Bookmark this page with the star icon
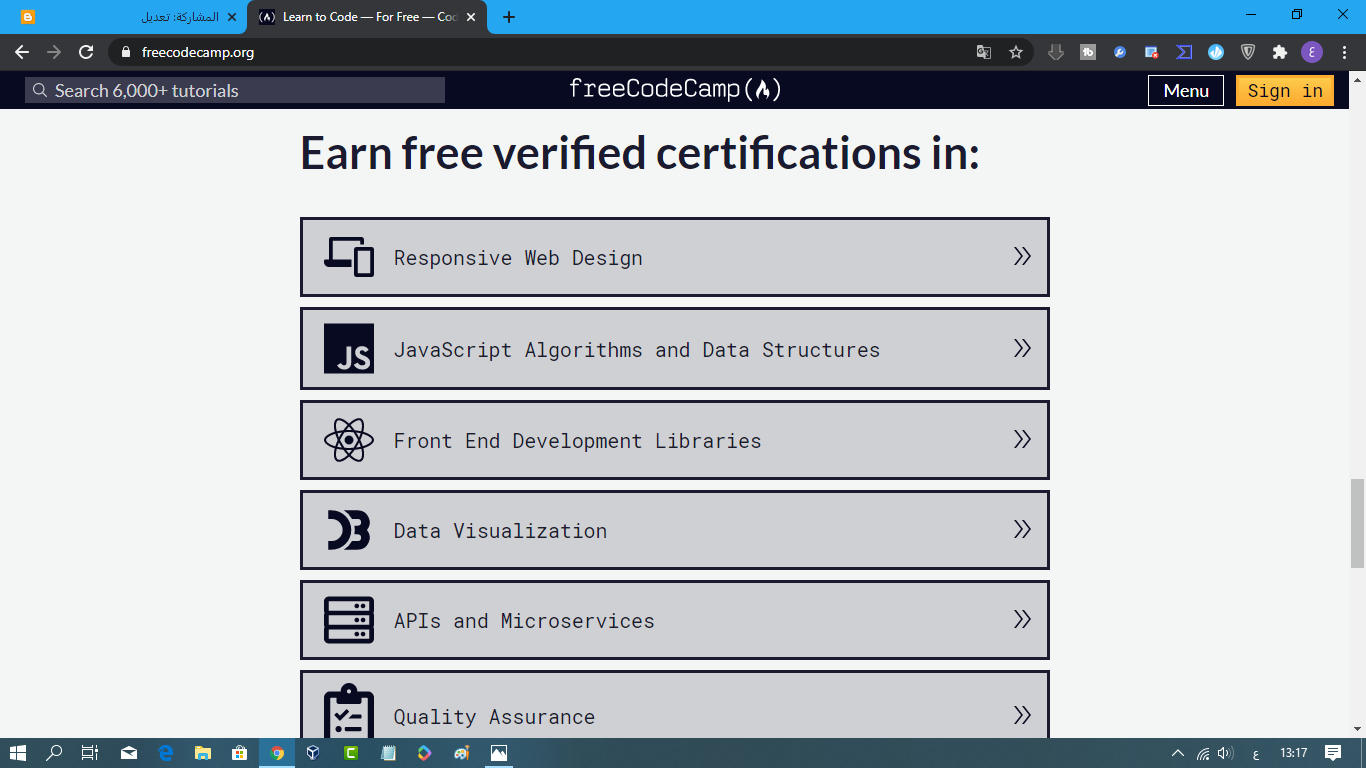This screenshot has height=768, width=1366. 1016,52
